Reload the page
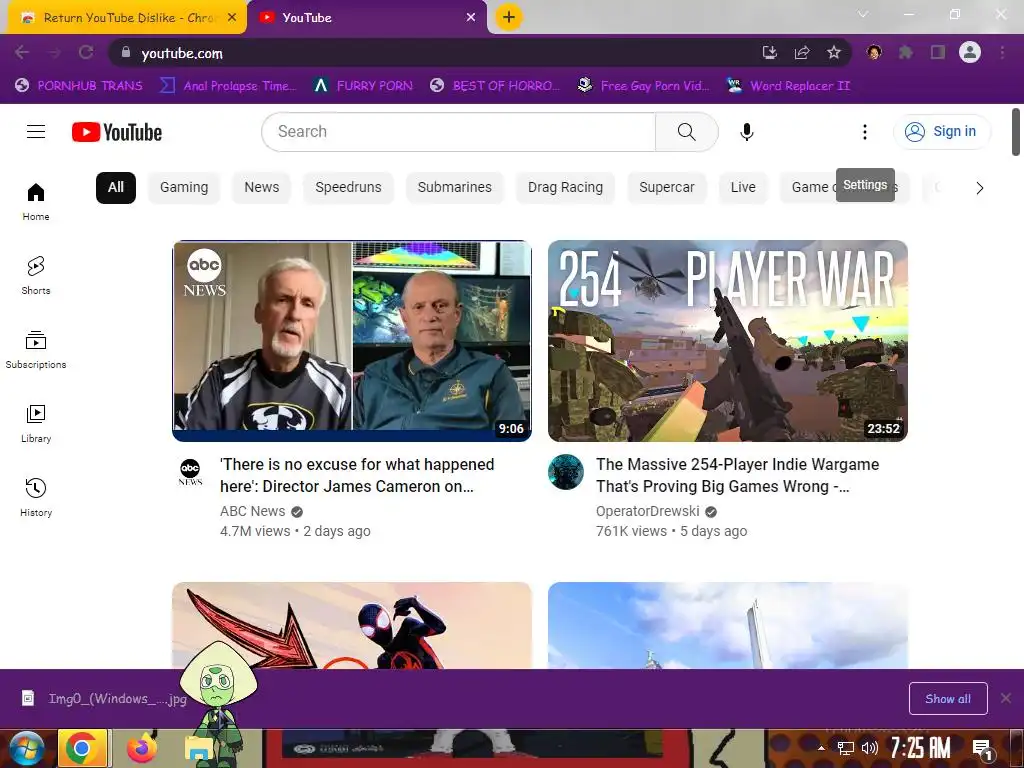Viewport: 1024px width, 768px height. 86,53
